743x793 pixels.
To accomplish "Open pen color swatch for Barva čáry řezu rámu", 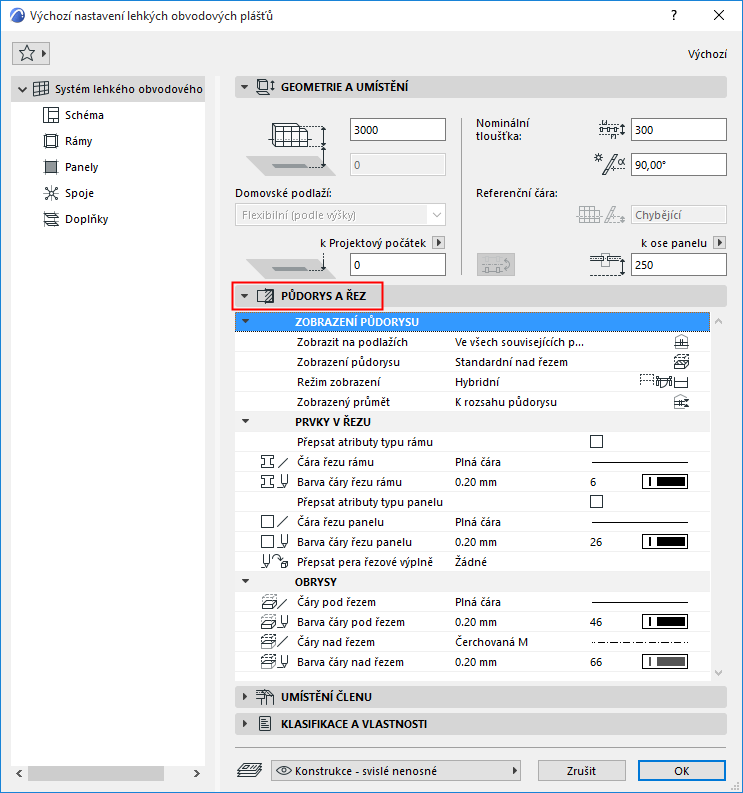I will tap(665, 481).
